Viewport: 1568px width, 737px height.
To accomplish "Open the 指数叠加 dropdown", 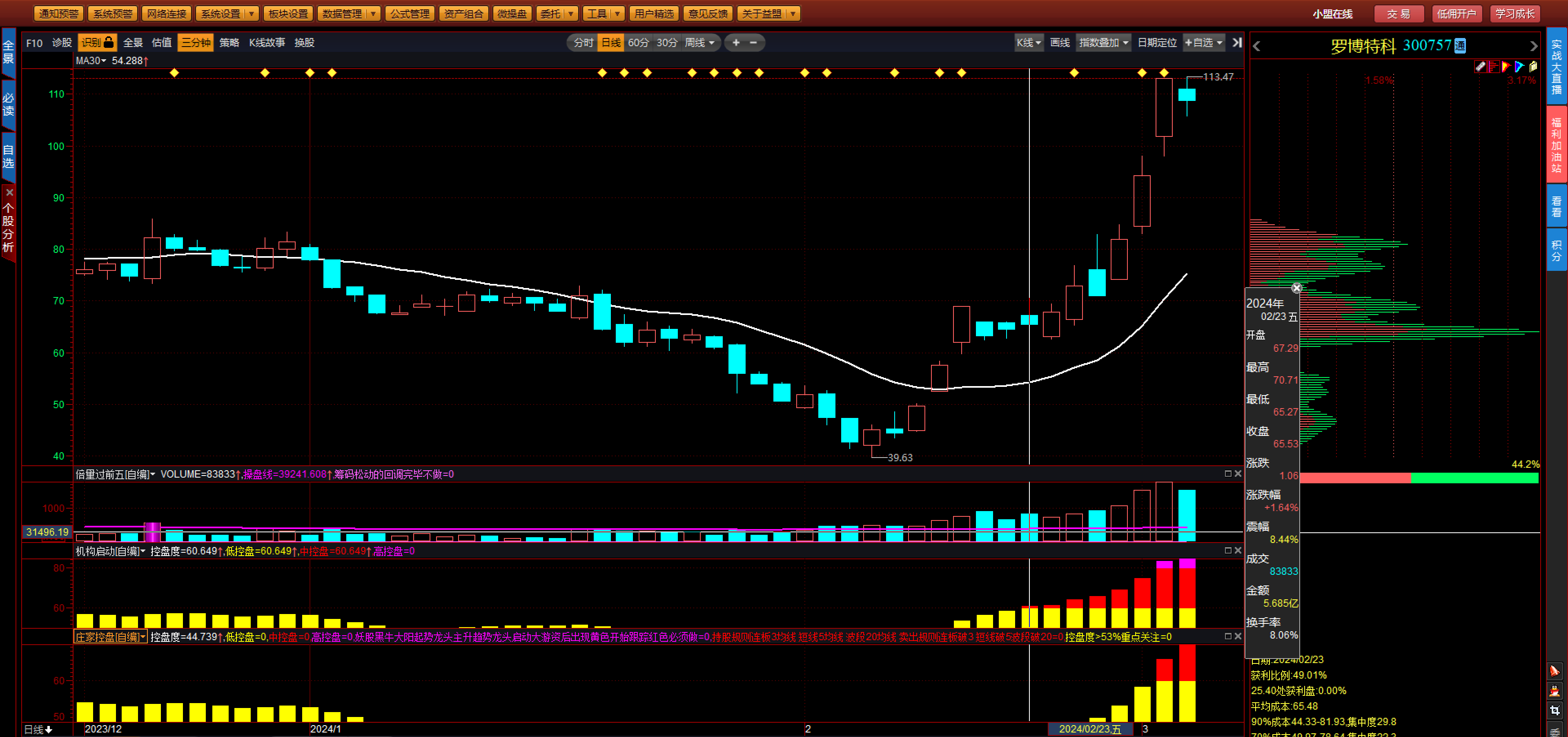I will coord(1103,42).
